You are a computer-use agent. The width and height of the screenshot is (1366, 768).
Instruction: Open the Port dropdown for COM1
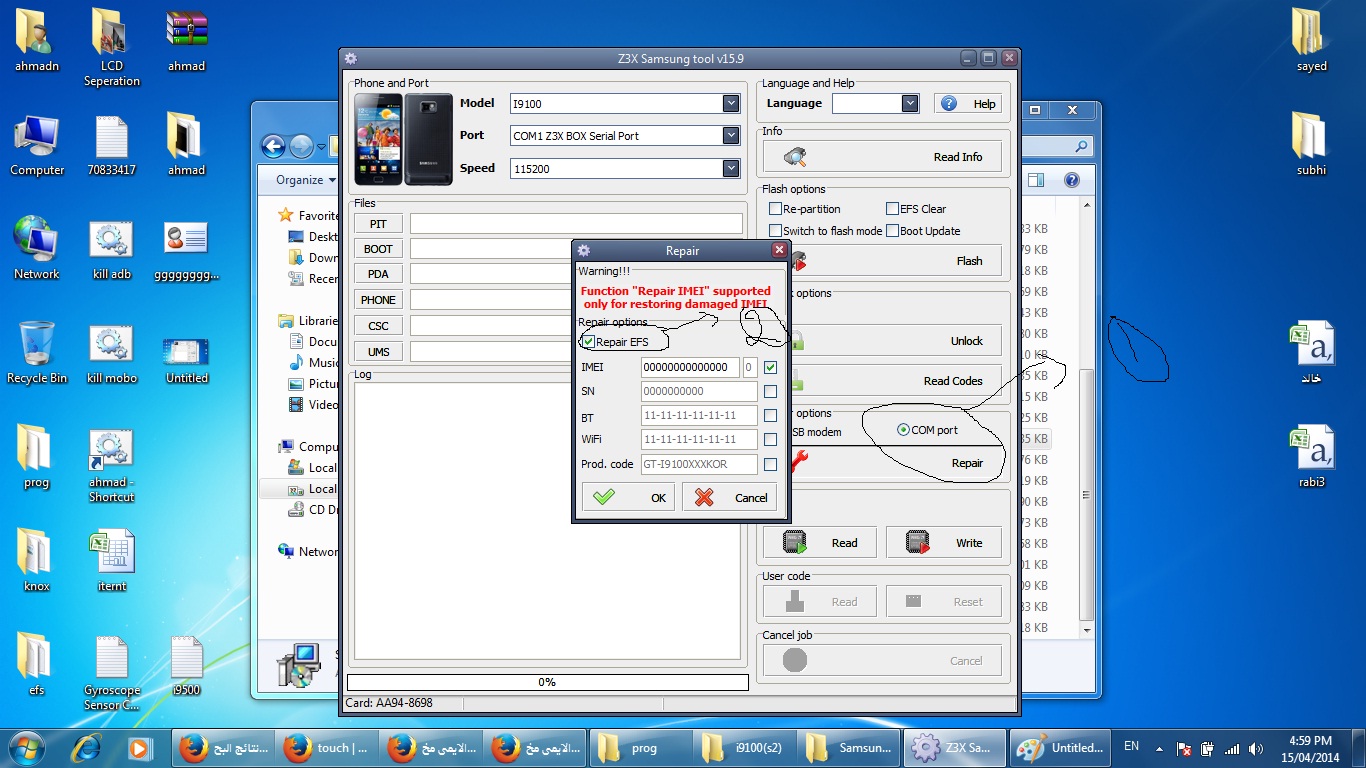coord(731,136)
